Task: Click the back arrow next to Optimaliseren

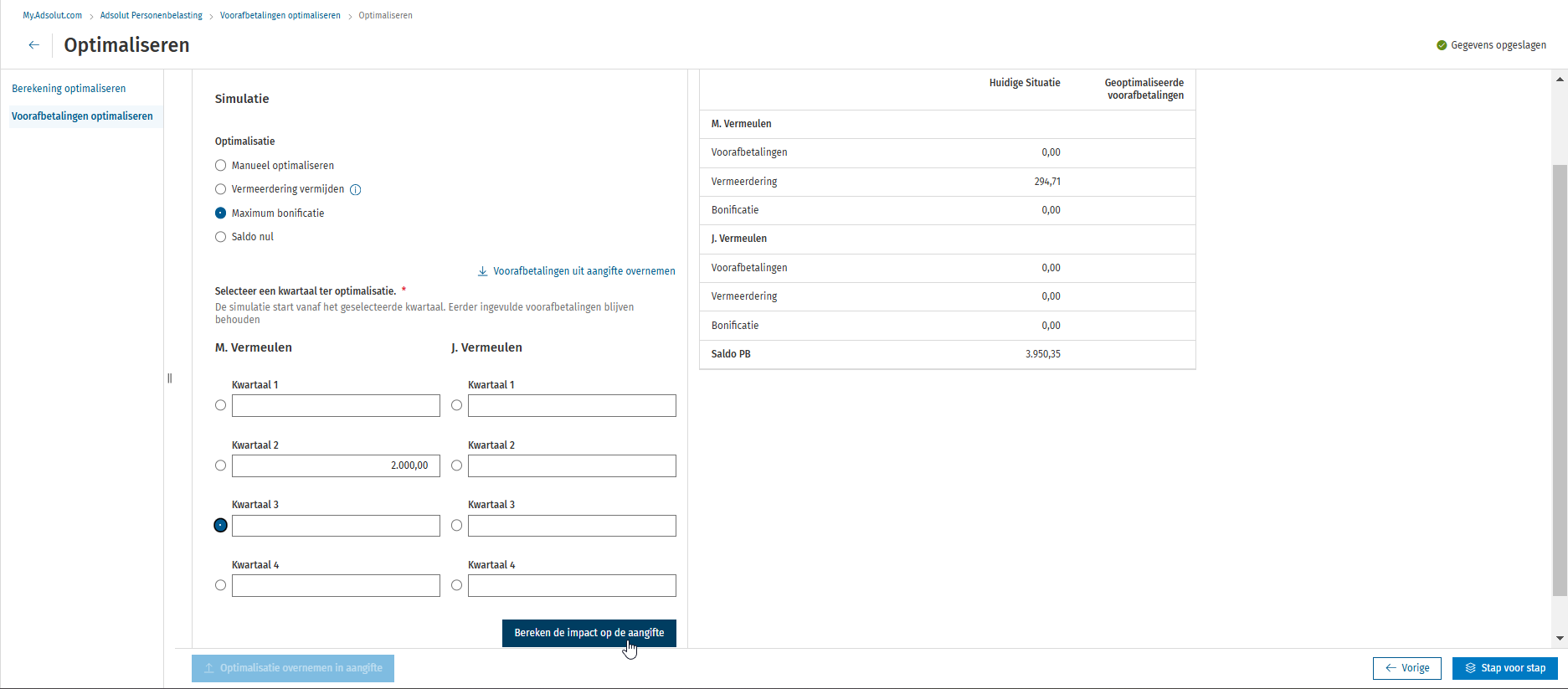Action: [x=33, y=45]
